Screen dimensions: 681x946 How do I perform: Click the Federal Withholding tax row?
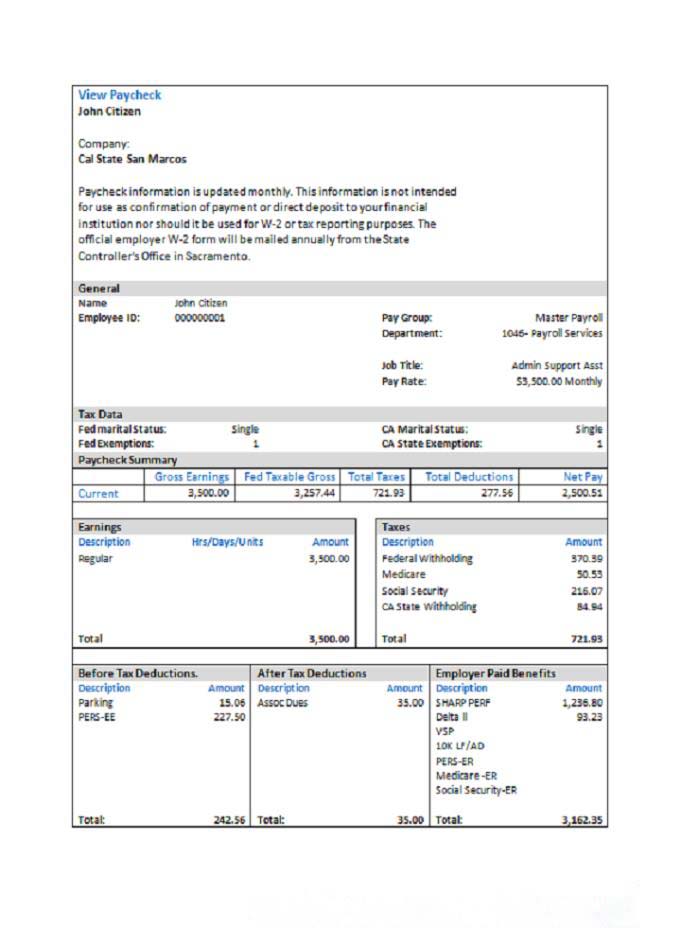(x=427, y=558)
